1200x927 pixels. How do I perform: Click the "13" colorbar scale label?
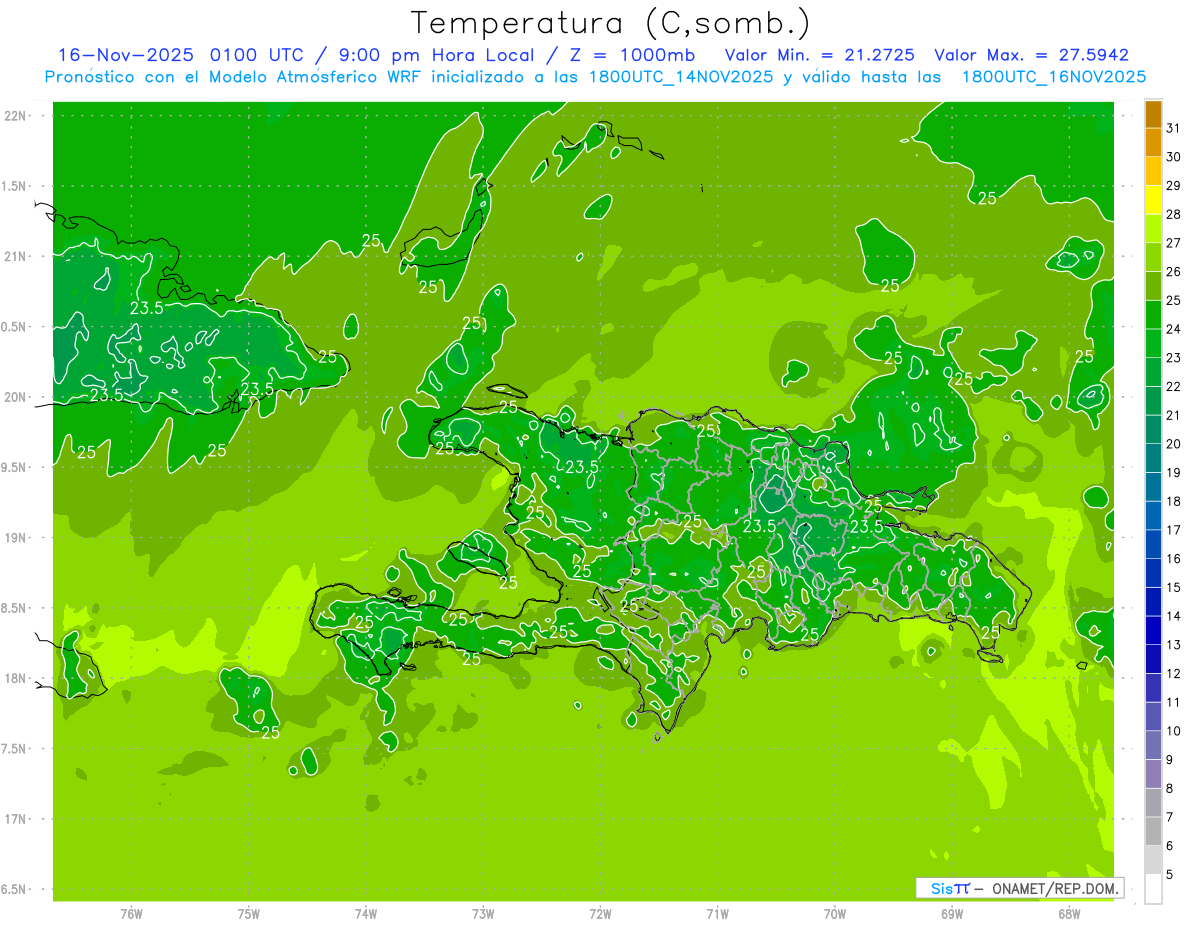tap(1174, 645)
